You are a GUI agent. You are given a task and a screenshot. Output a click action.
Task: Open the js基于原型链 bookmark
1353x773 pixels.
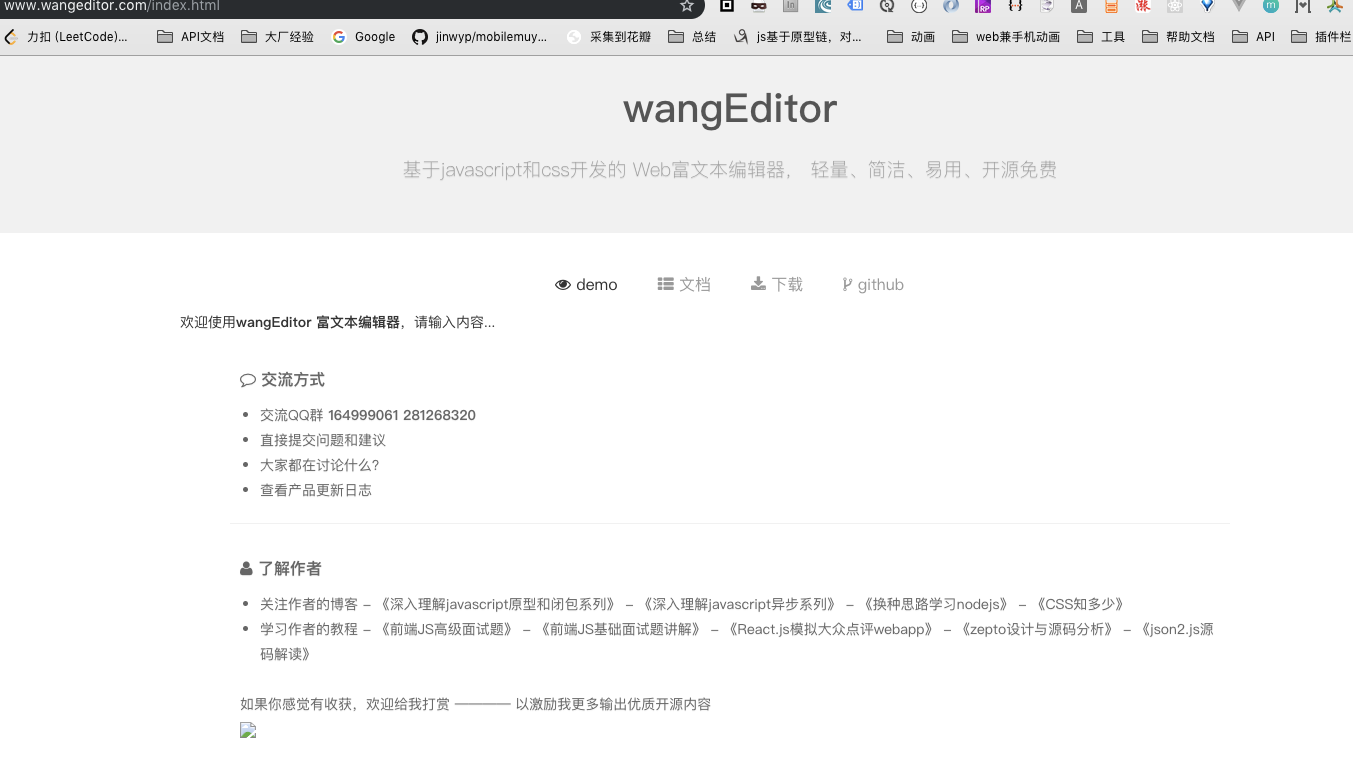tap(798, 37)
